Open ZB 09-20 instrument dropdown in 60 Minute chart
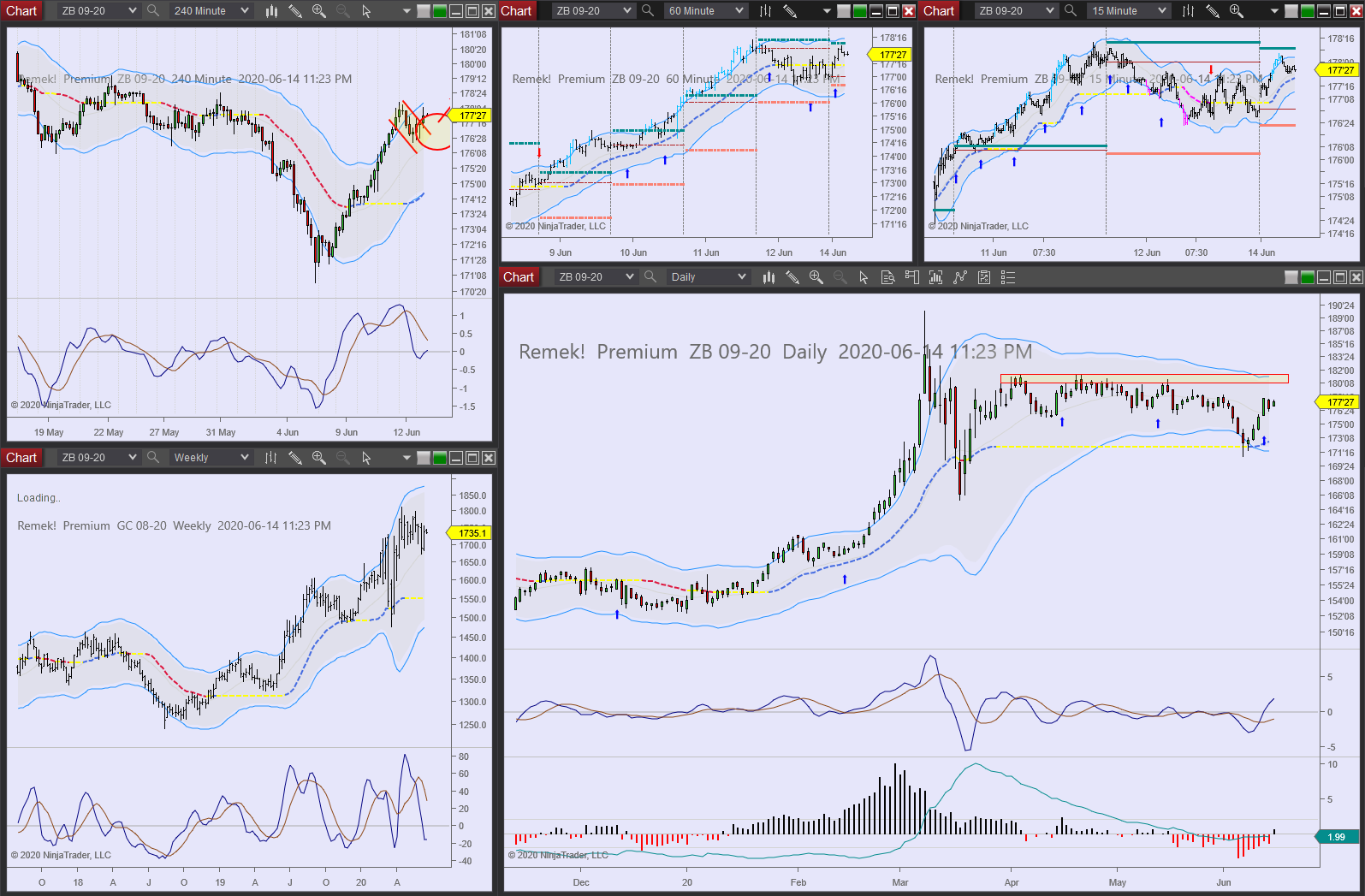The width and height of the screenshot is (1365, 896). pyautogui.click(x=593, y=11)
